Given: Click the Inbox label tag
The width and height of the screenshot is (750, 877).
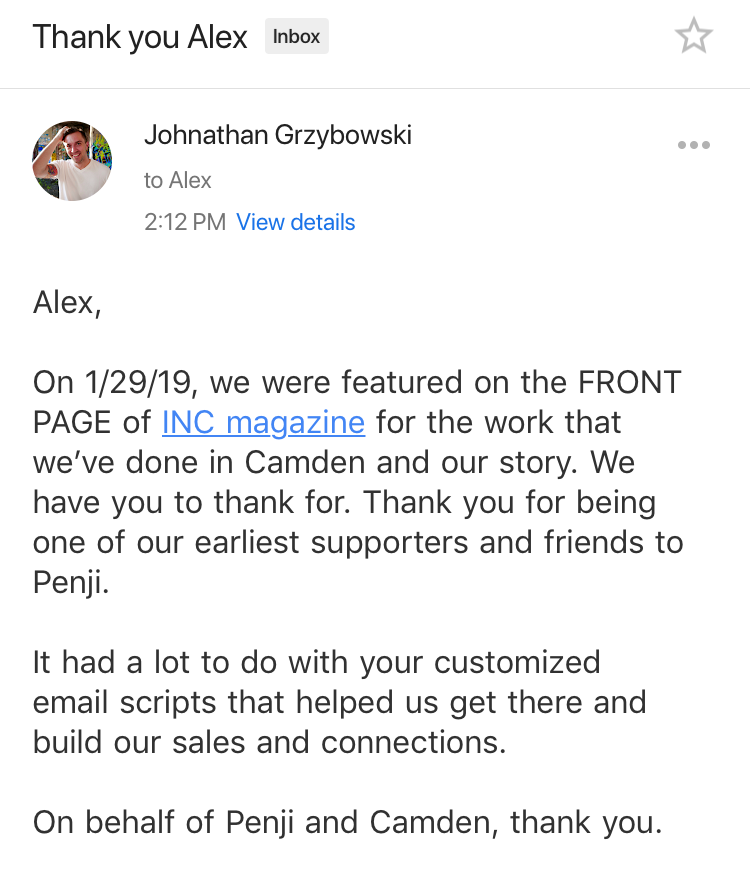Looking at the screenshot, I should pyautogui.click(x=296, y=37).
